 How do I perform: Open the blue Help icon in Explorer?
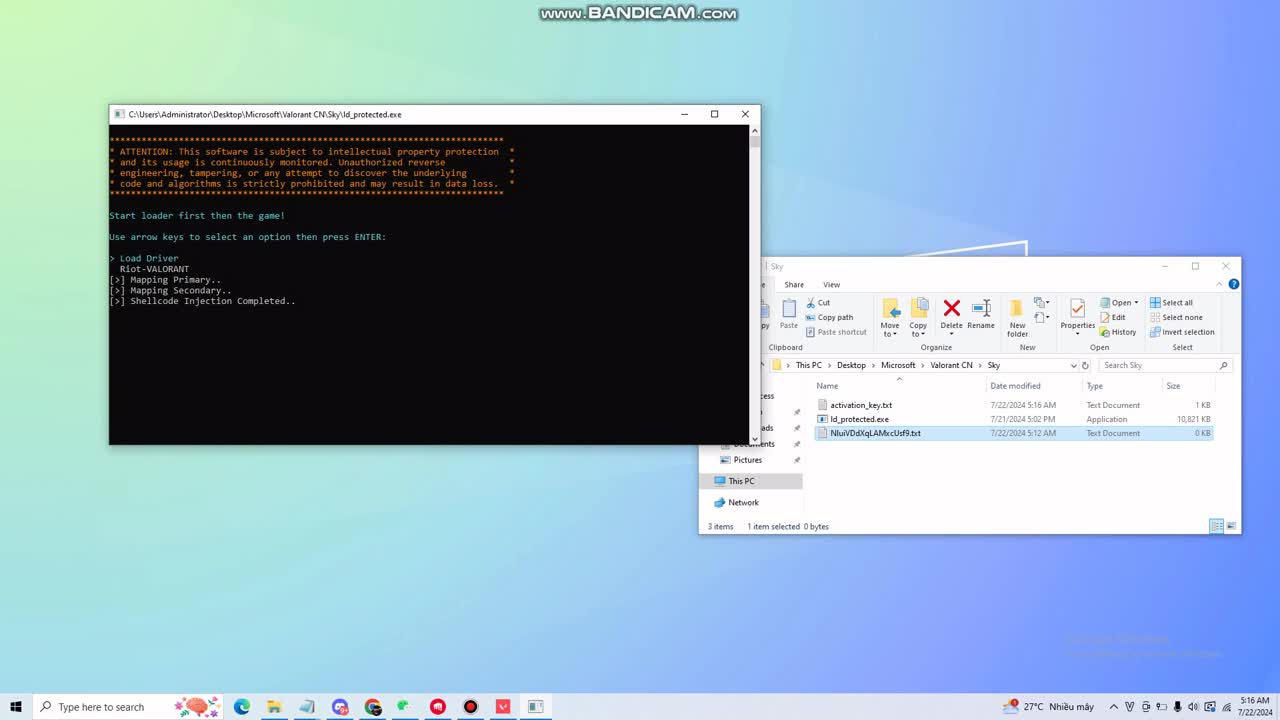coord(1233,284)
